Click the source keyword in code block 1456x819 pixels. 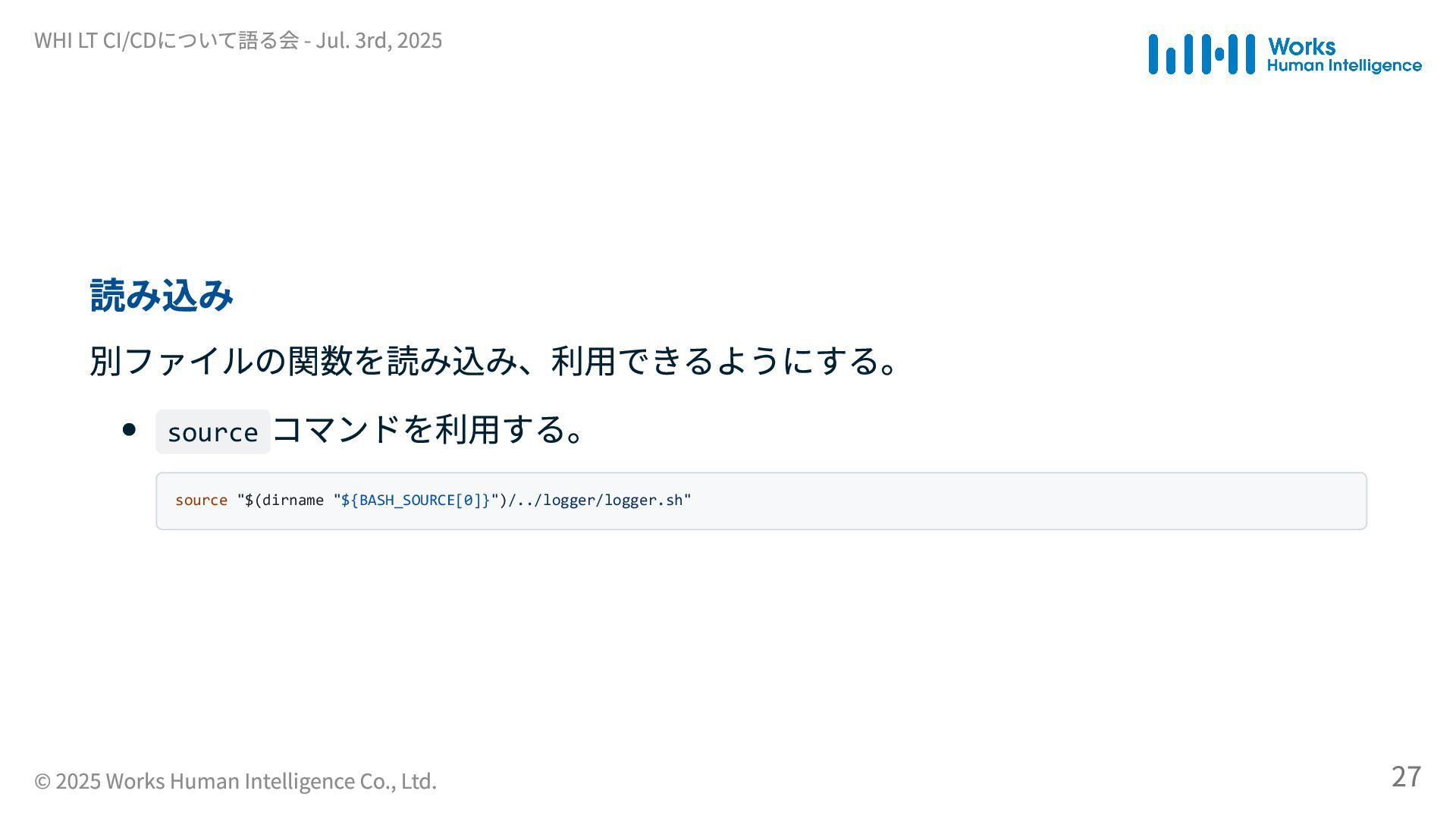coord(201,500)
